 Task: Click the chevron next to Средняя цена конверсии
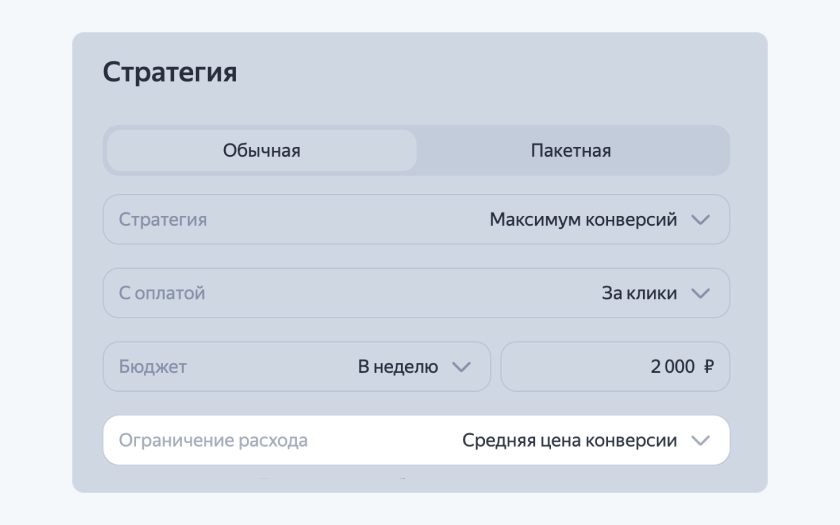click(700, 441)
